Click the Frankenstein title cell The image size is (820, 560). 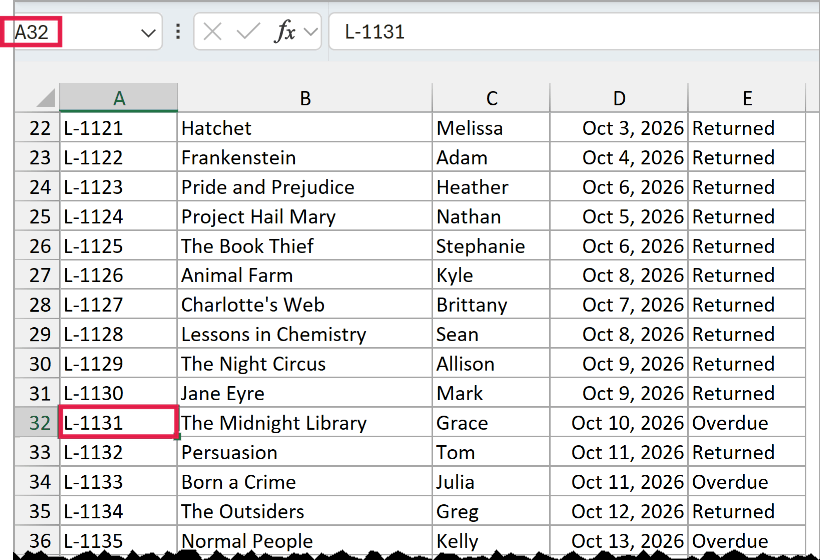click(x=305, y=157)
